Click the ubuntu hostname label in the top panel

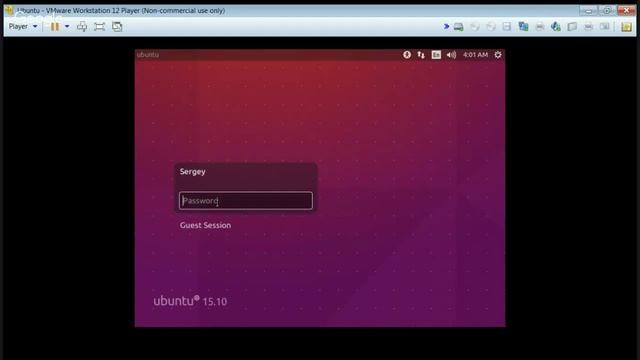(148, 55)
